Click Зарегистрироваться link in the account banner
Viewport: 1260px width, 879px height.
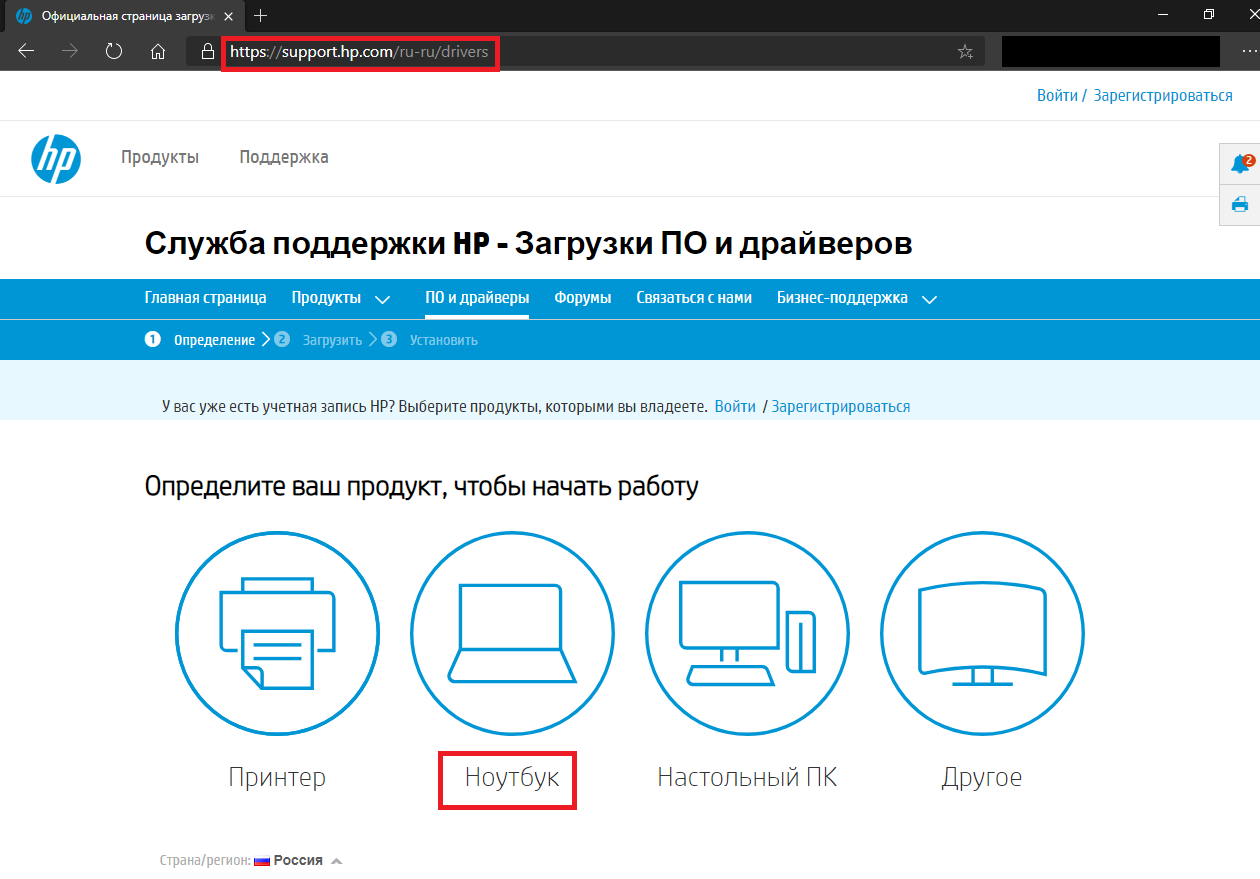pos(841,407)
